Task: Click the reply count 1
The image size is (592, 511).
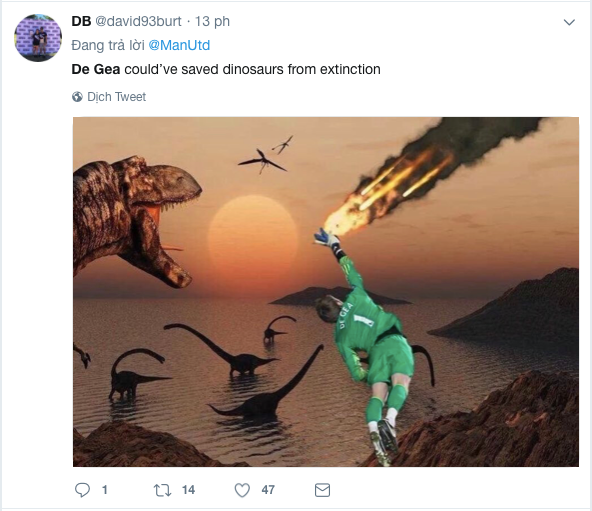Action: point(105,490)
